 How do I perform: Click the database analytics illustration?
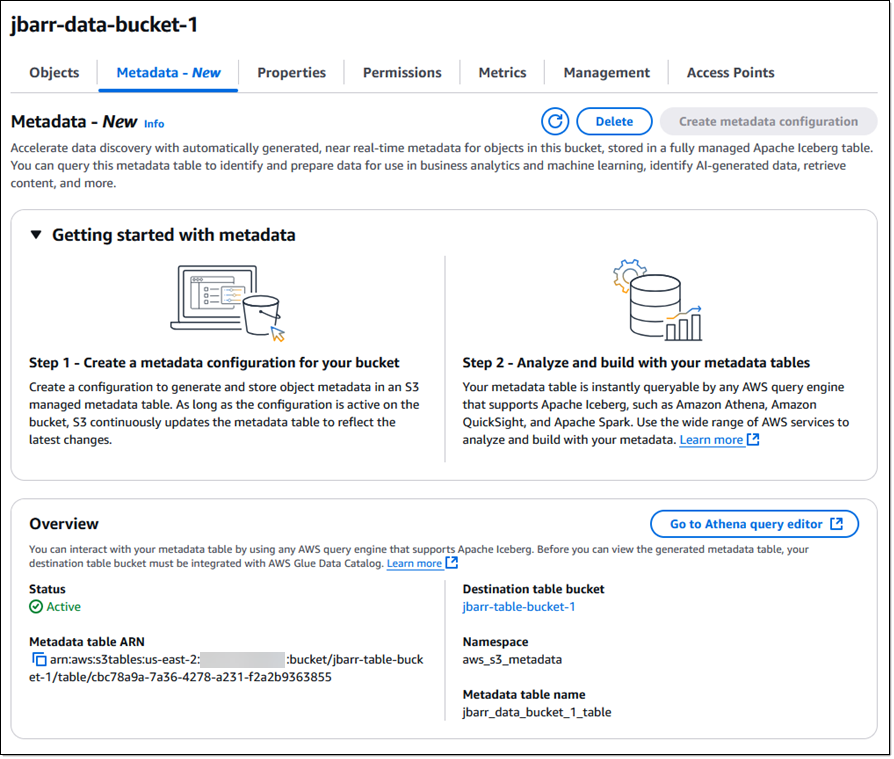tap(657, 300)
